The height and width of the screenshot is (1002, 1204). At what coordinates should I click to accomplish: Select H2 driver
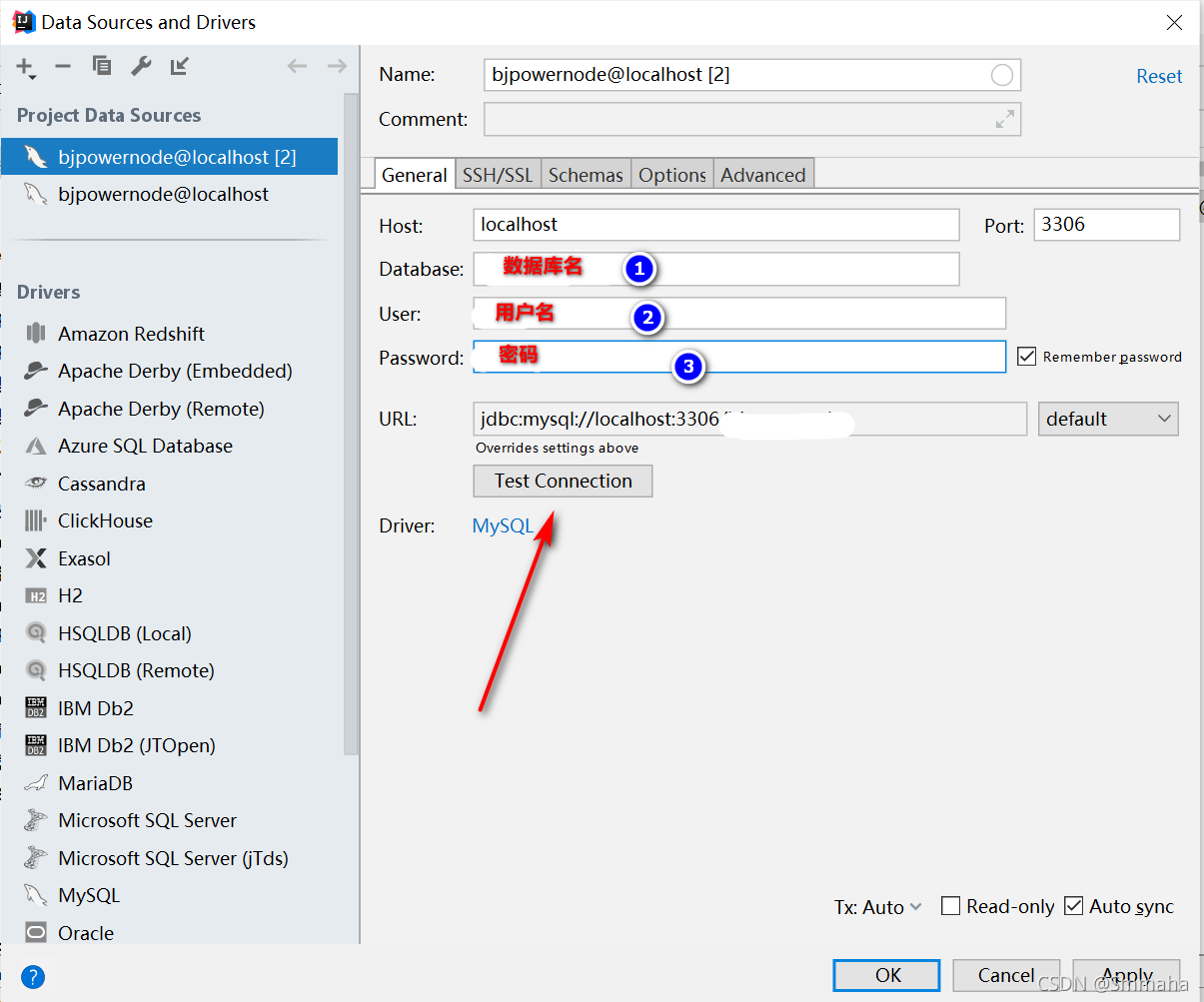pos(70,595)
